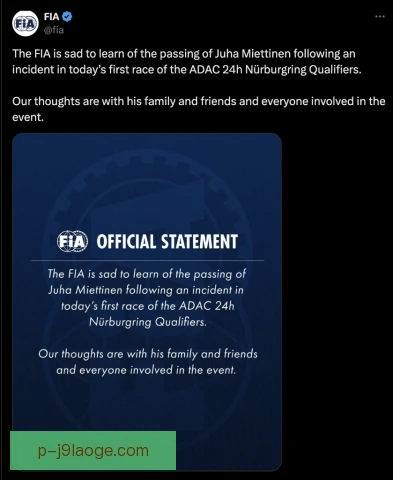Screen dimensions: 393x480
Task: Click the tweet sentence starting 'Our thoughts are with'
Action: 199,109
